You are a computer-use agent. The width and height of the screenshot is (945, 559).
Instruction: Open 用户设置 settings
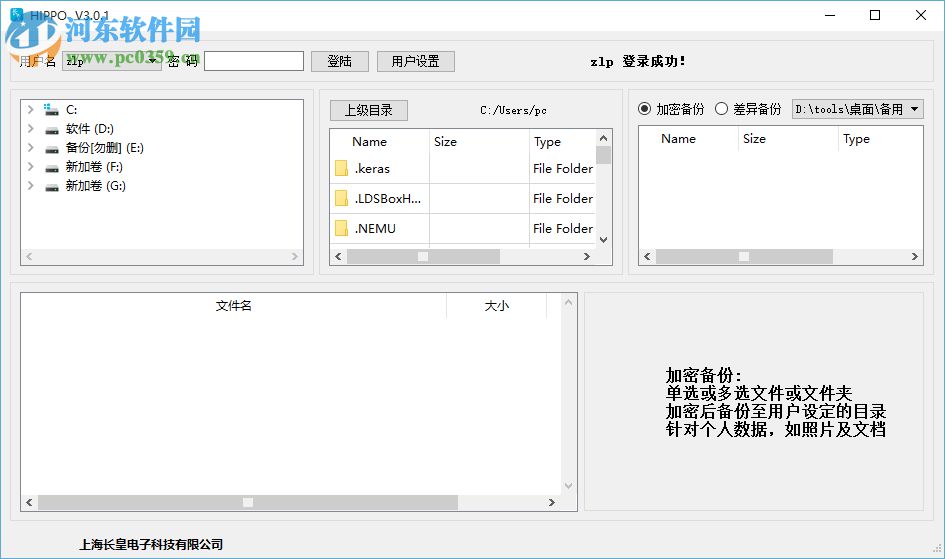coord(415,61)
